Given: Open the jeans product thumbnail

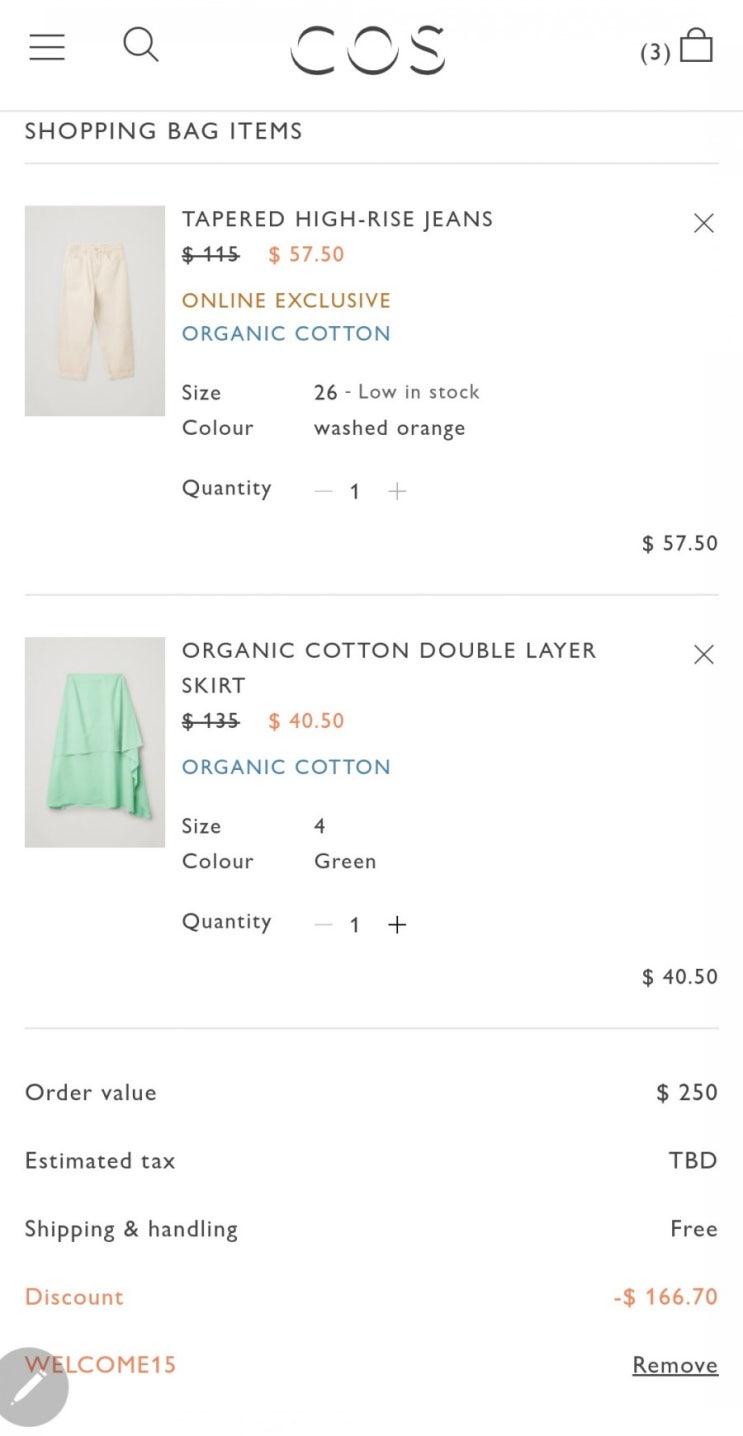Looking at the screenshot, I should [95, 311].
